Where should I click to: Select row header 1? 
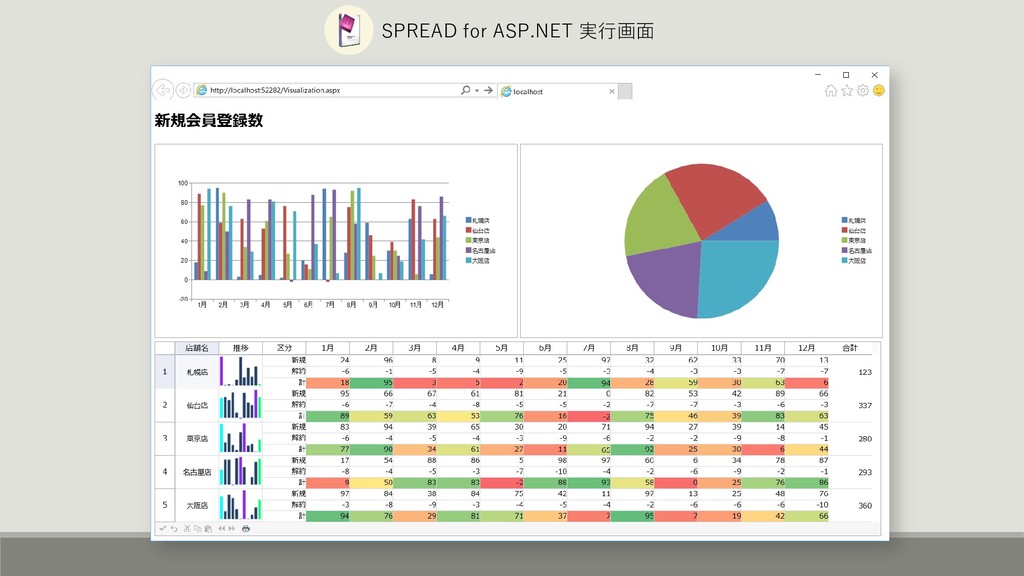pos(165,372)
